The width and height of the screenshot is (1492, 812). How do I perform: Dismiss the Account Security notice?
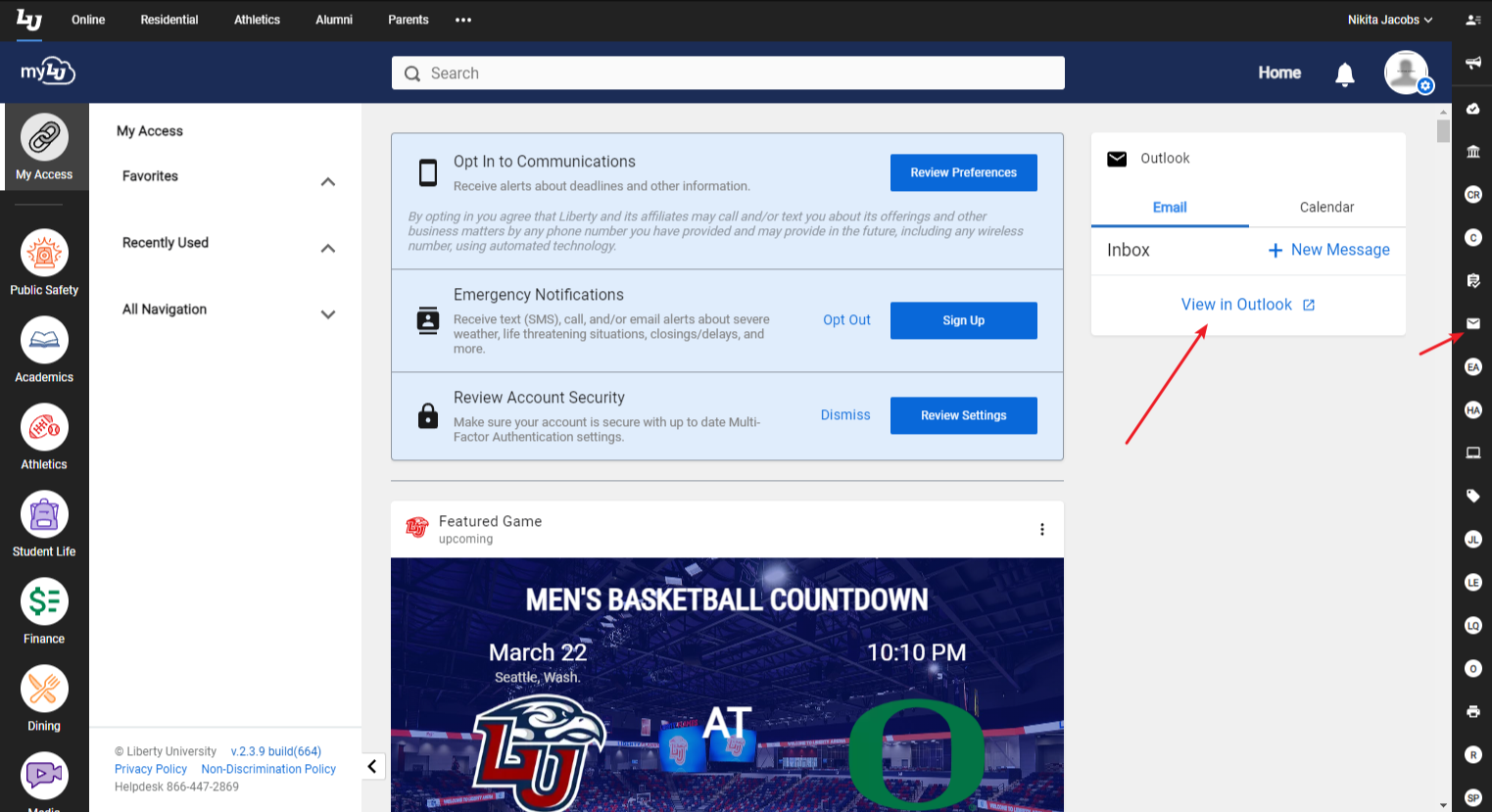[x=845, y=415]
